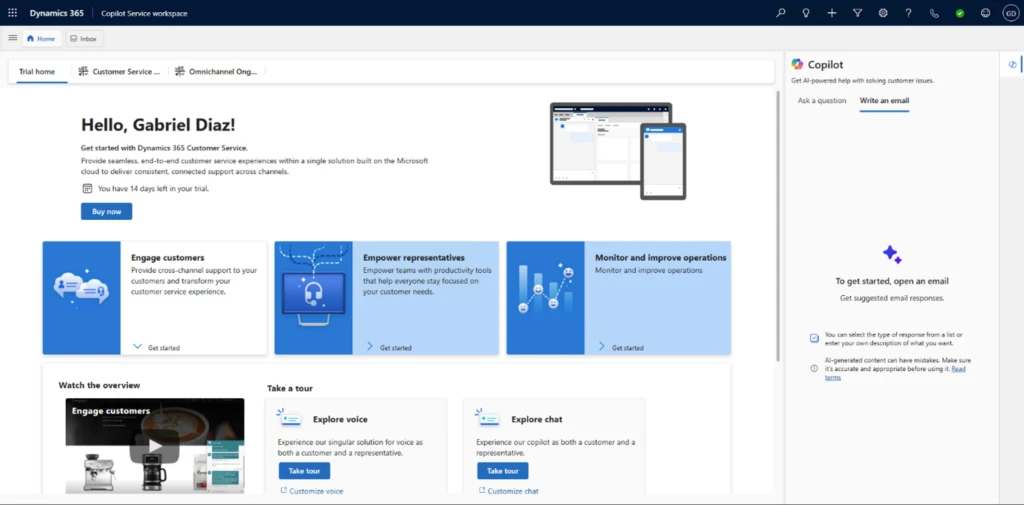Click Take tour under Explore voice
The image size is (1024, 505).
pos(304,470)
